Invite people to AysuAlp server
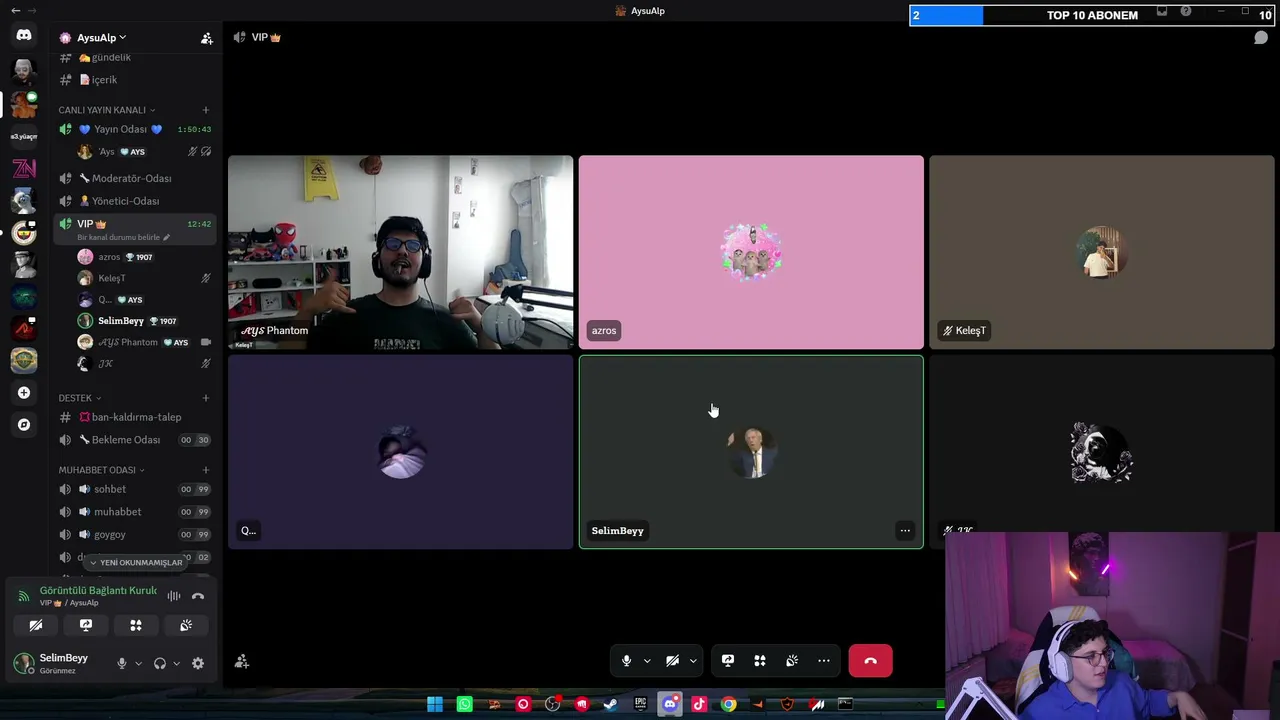Screen dimensions: 1280x720 point(206,38)
